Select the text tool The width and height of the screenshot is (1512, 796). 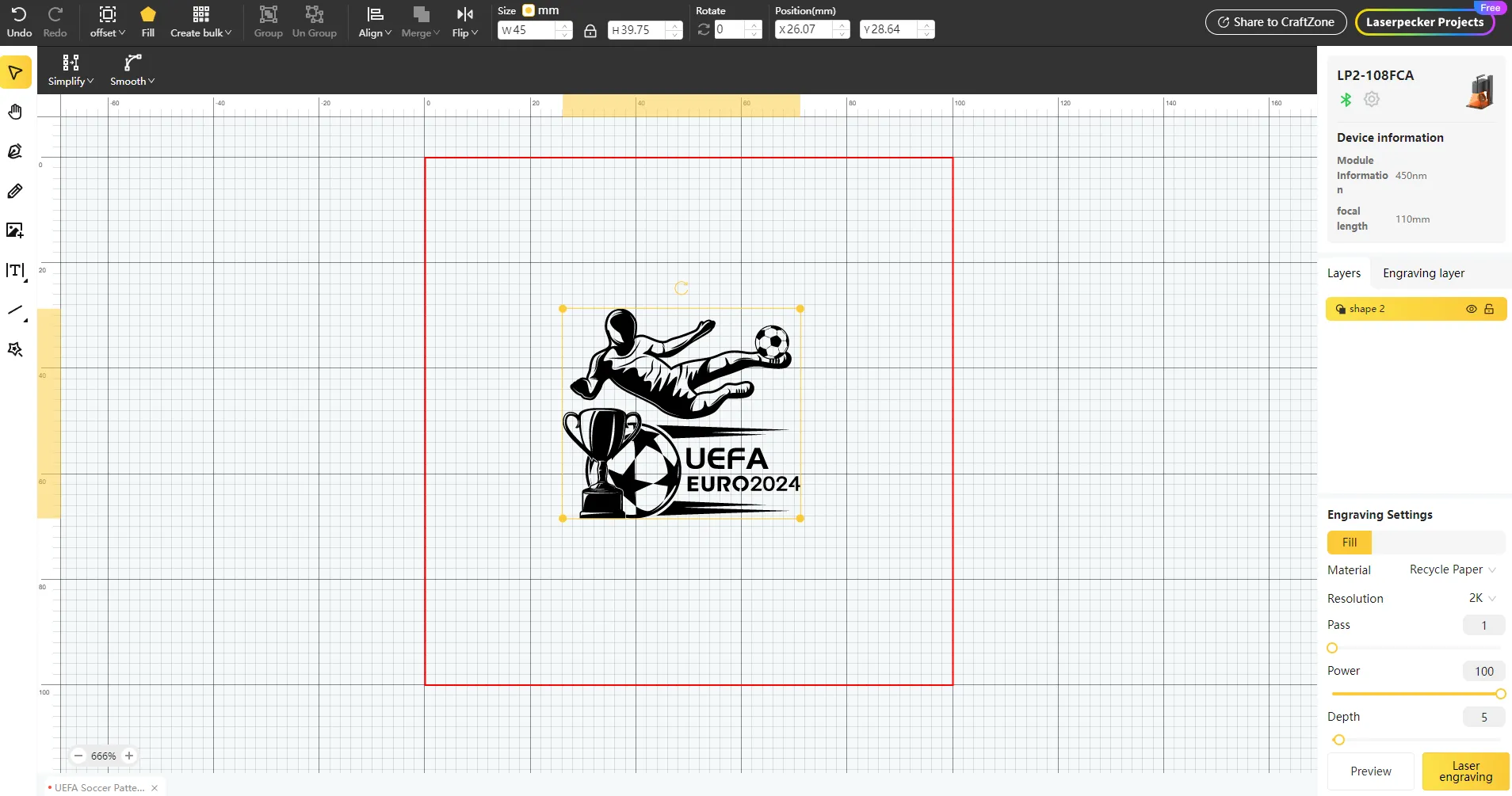[x=15, y=271]
